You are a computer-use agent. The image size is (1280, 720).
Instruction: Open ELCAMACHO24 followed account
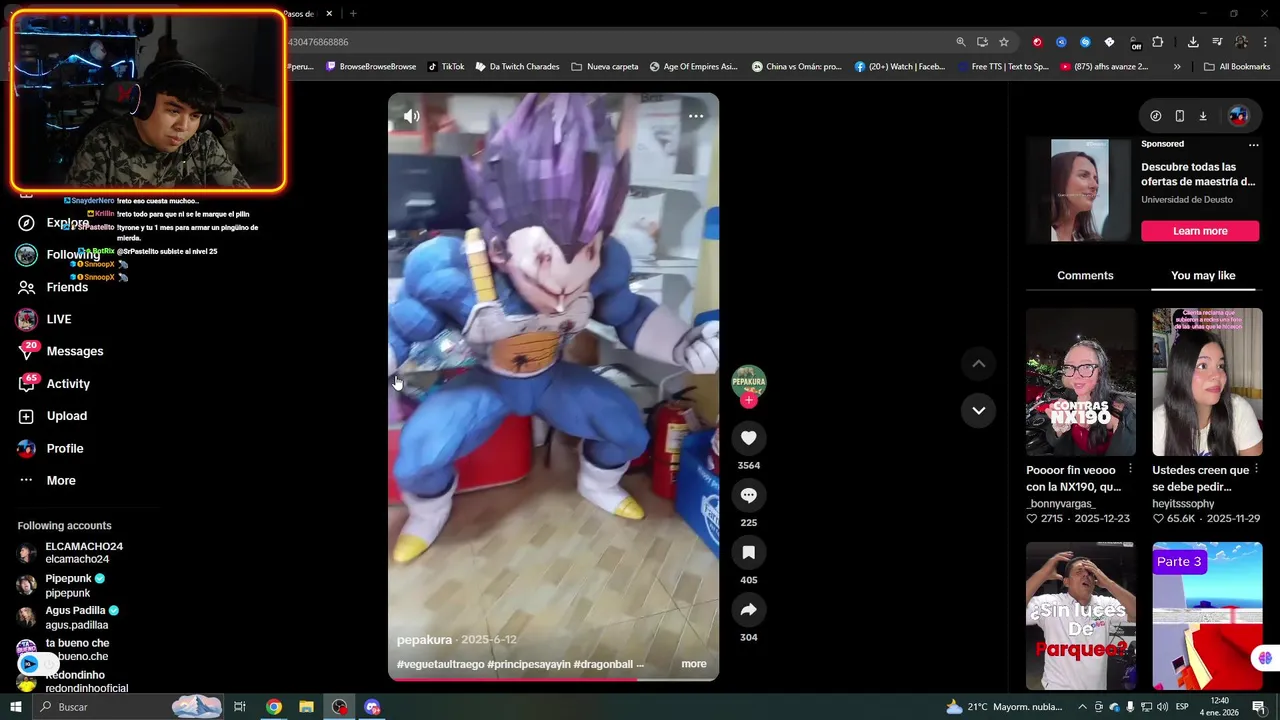(70, 553)
